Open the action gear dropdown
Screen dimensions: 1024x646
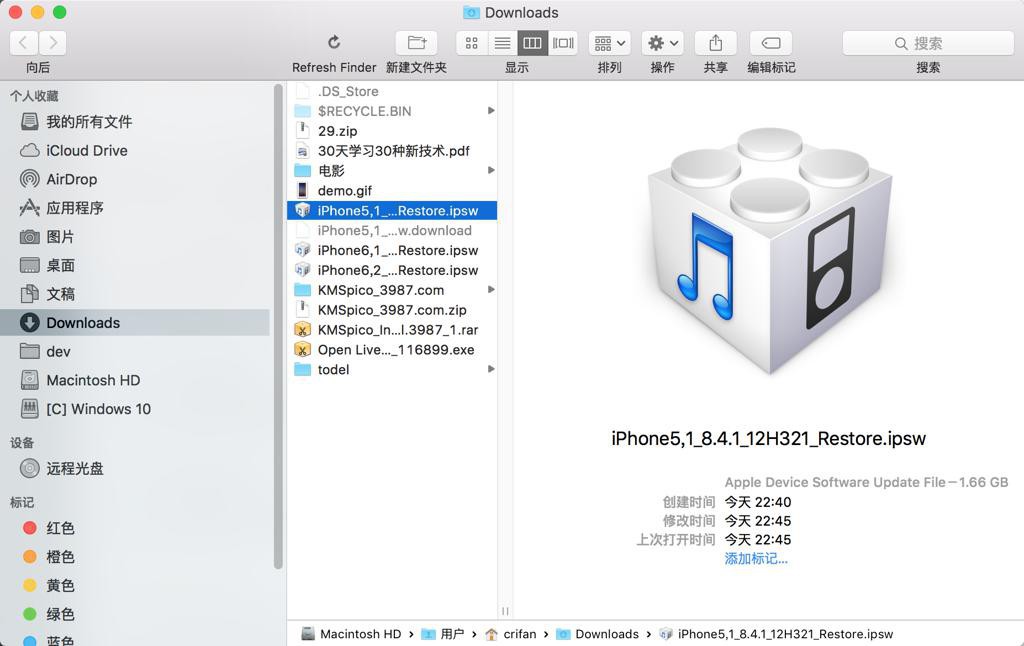[x=662, y=43]
